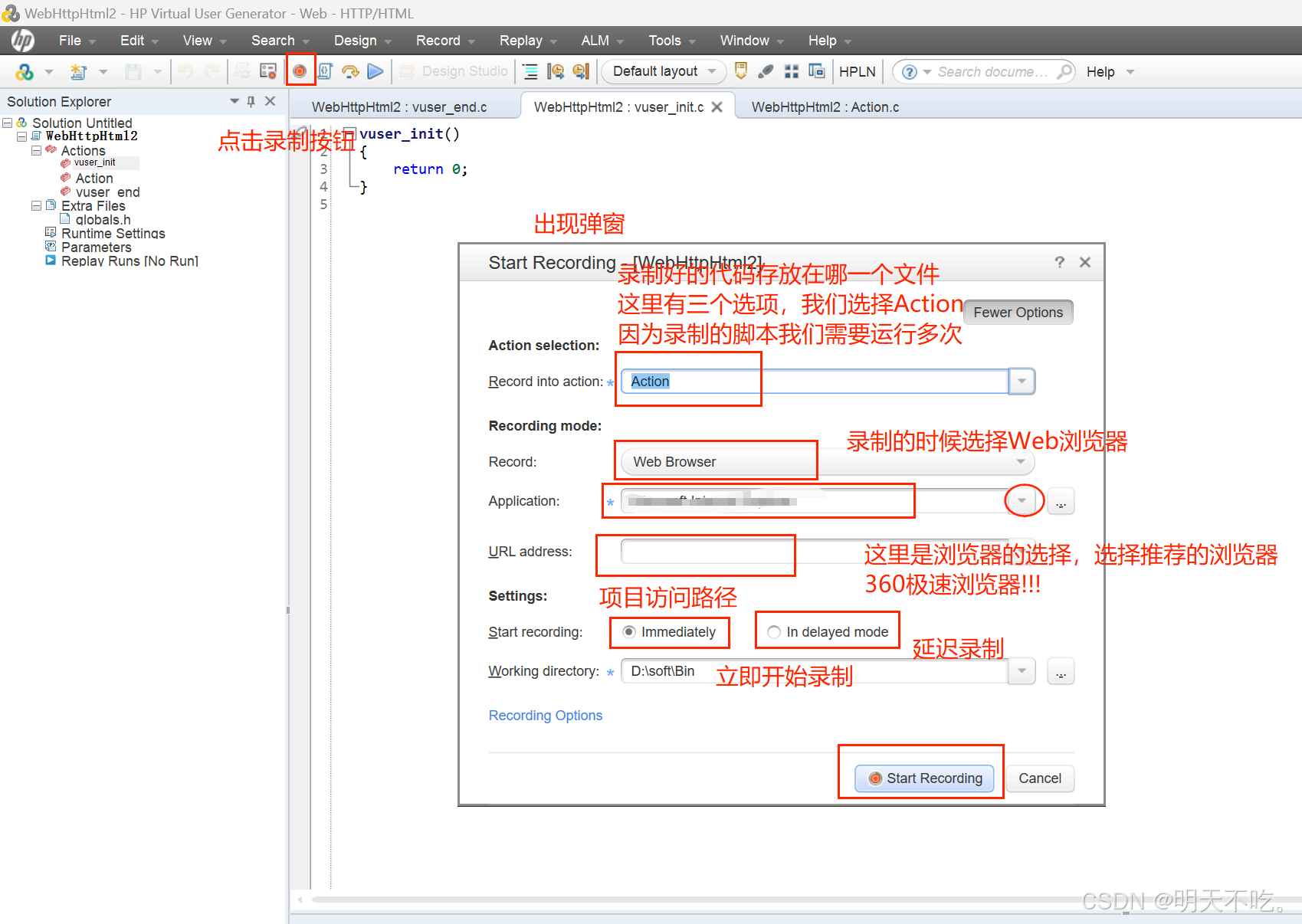Image resolution: width=1302 pixels, height=924 pixels.
Task: Click the Add Solution icon in toolbar
Action: click(x=25, y=71)
